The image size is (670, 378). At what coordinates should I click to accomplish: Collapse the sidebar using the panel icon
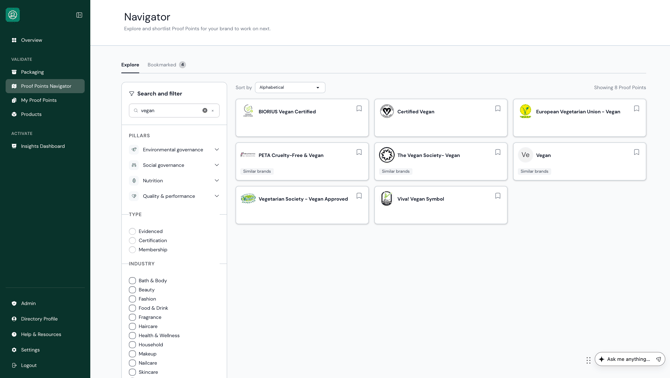click(x=79, y=15)
